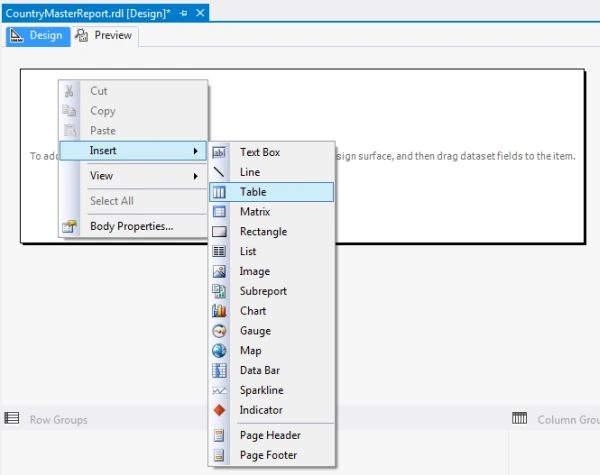
Task: Select Rectangle in Insert submenu
Action: pos(272,232)
